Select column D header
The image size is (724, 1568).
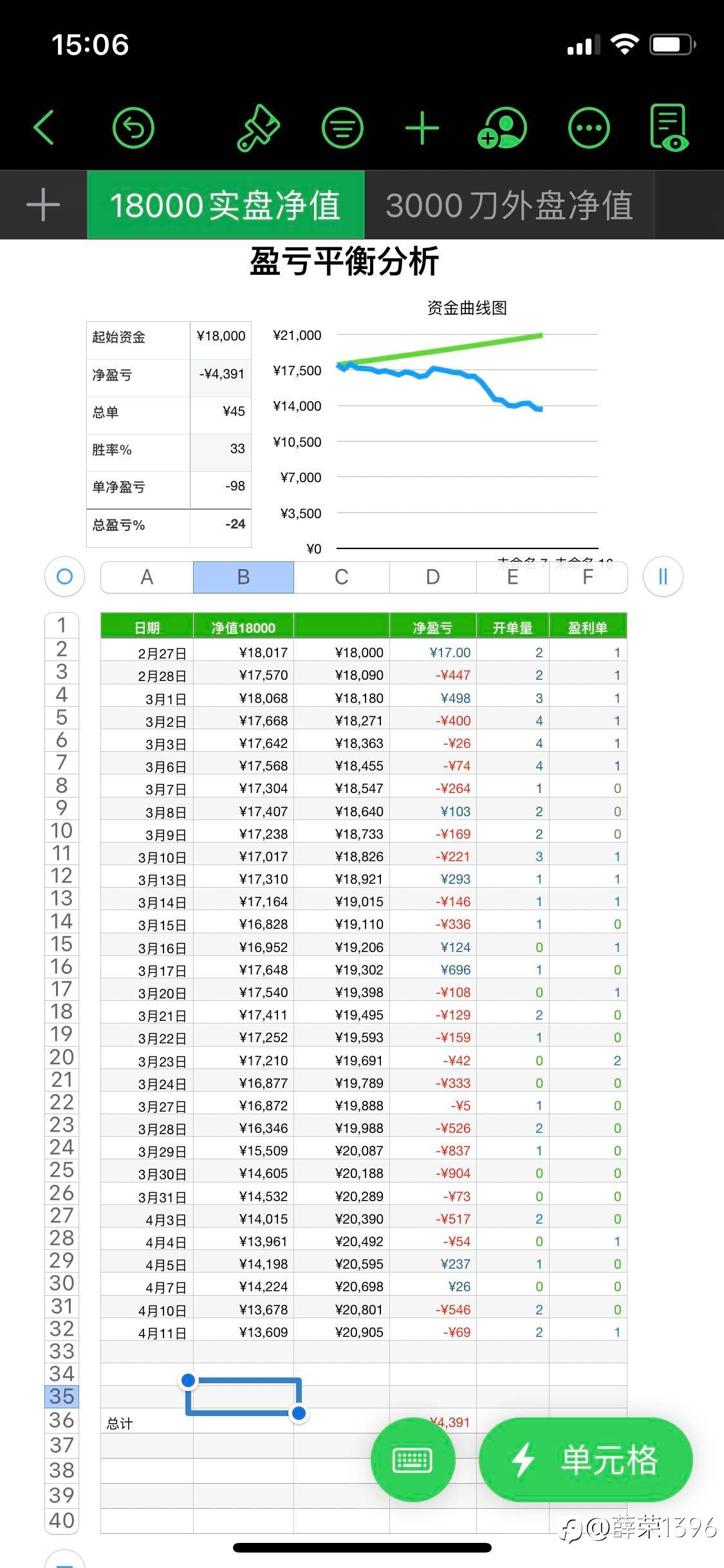click(432, 577)
